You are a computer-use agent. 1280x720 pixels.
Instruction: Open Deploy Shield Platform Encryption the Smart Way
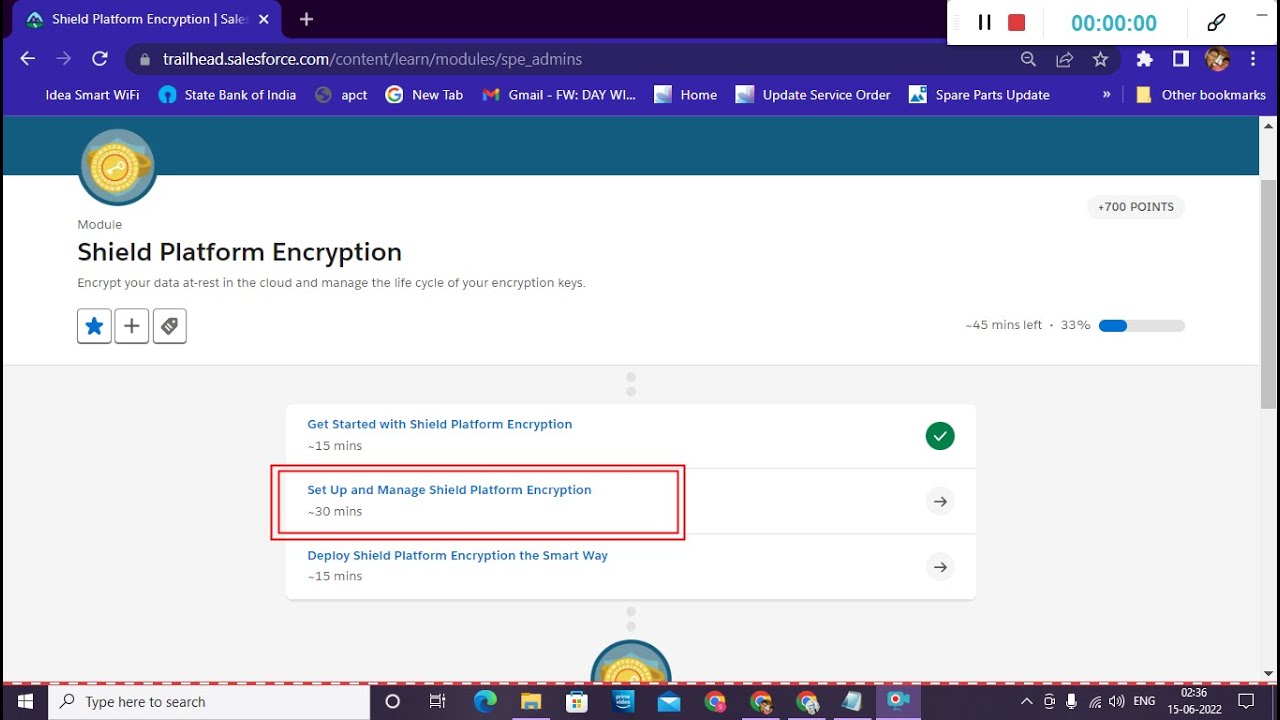(457, 555)
